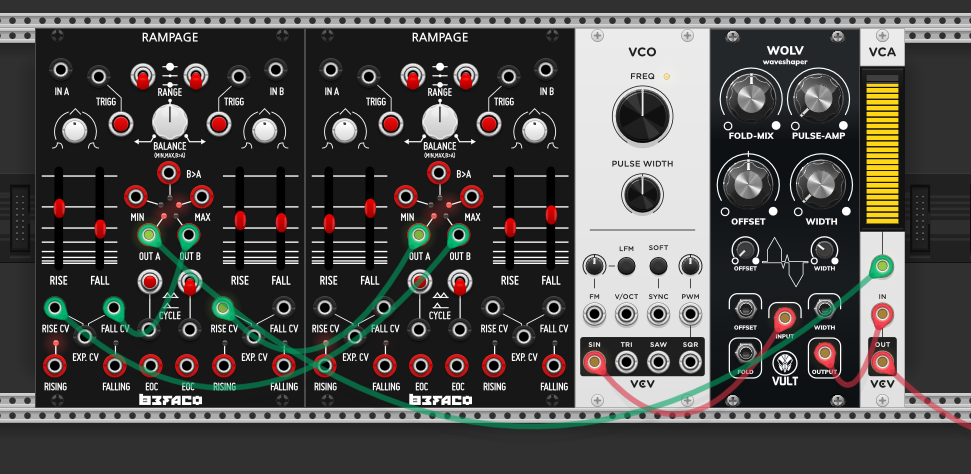Click the VCO PWM input jack

(x=690, y=315)
